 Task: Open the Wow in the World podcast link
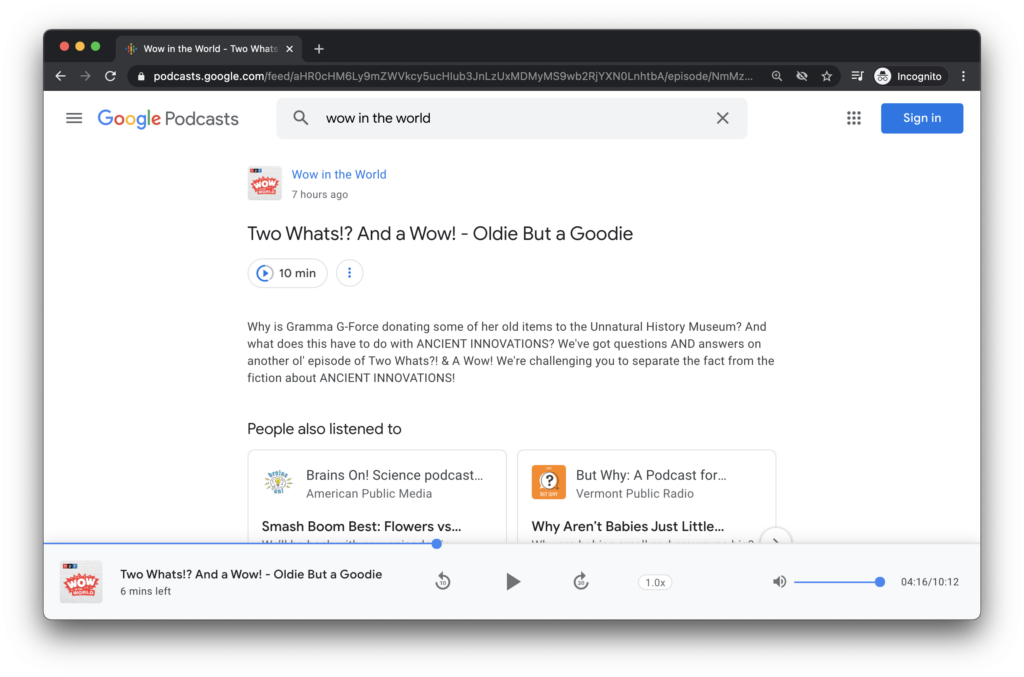click(x=338, y=174)
